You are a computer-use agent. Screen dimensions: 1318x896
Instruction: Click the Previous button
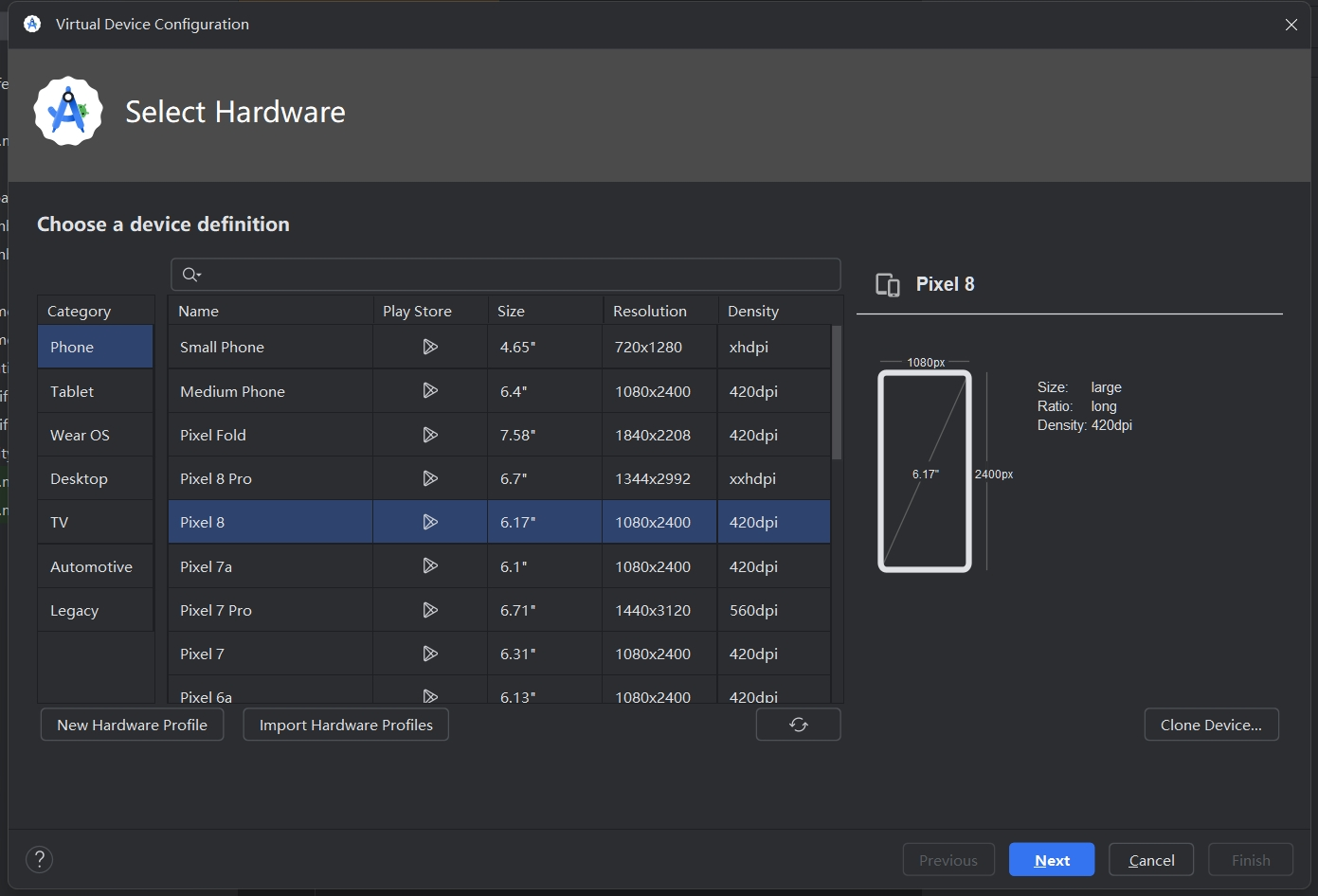coord(948,860)
